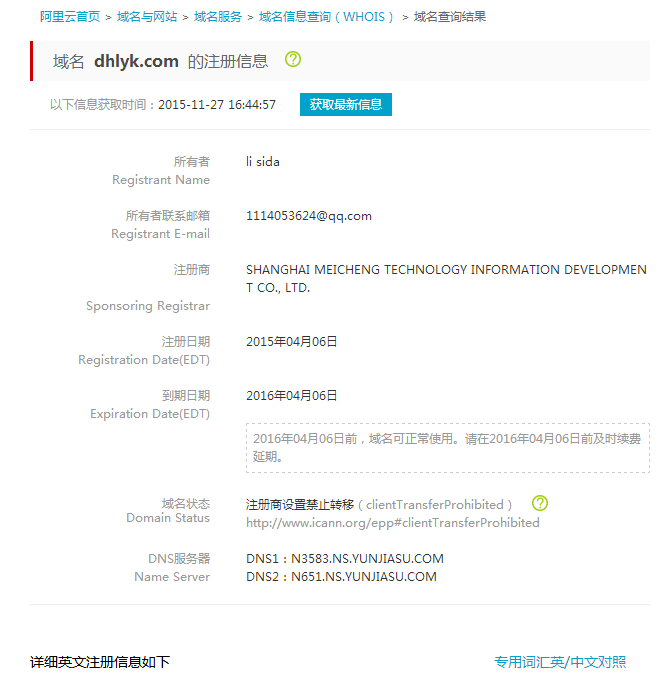Open the 专用词汇英/中文对照 link
The width and height of the screenshot is (661, 674).
pyautogui.click(x=560, y=662)
